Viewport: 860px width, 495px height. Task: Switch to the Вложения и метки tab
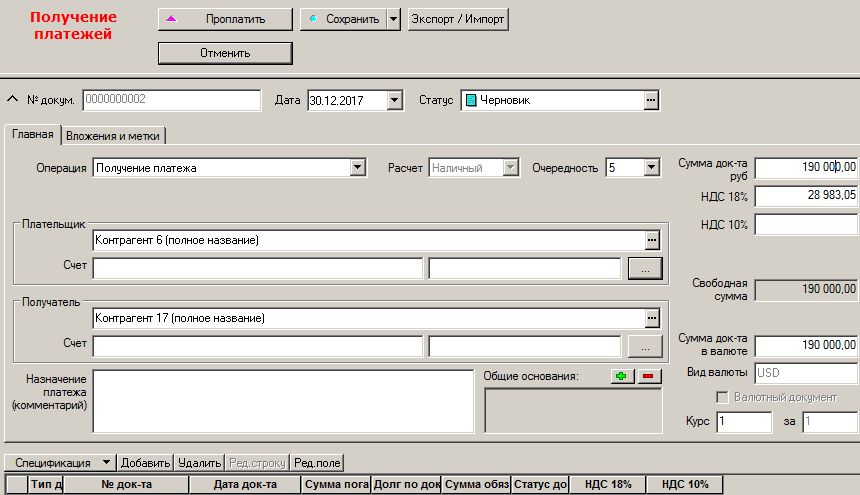(x=112, y=136)
